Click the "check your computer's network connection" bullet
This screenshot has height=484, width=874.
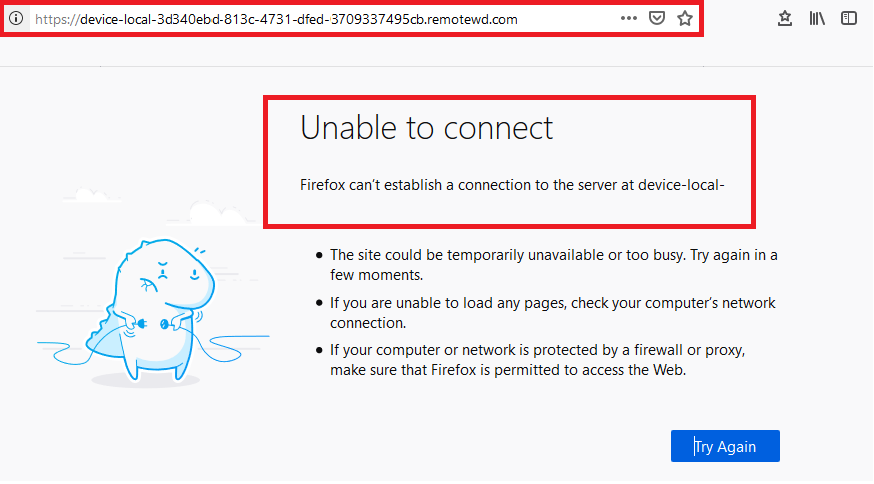coord(552,313)
